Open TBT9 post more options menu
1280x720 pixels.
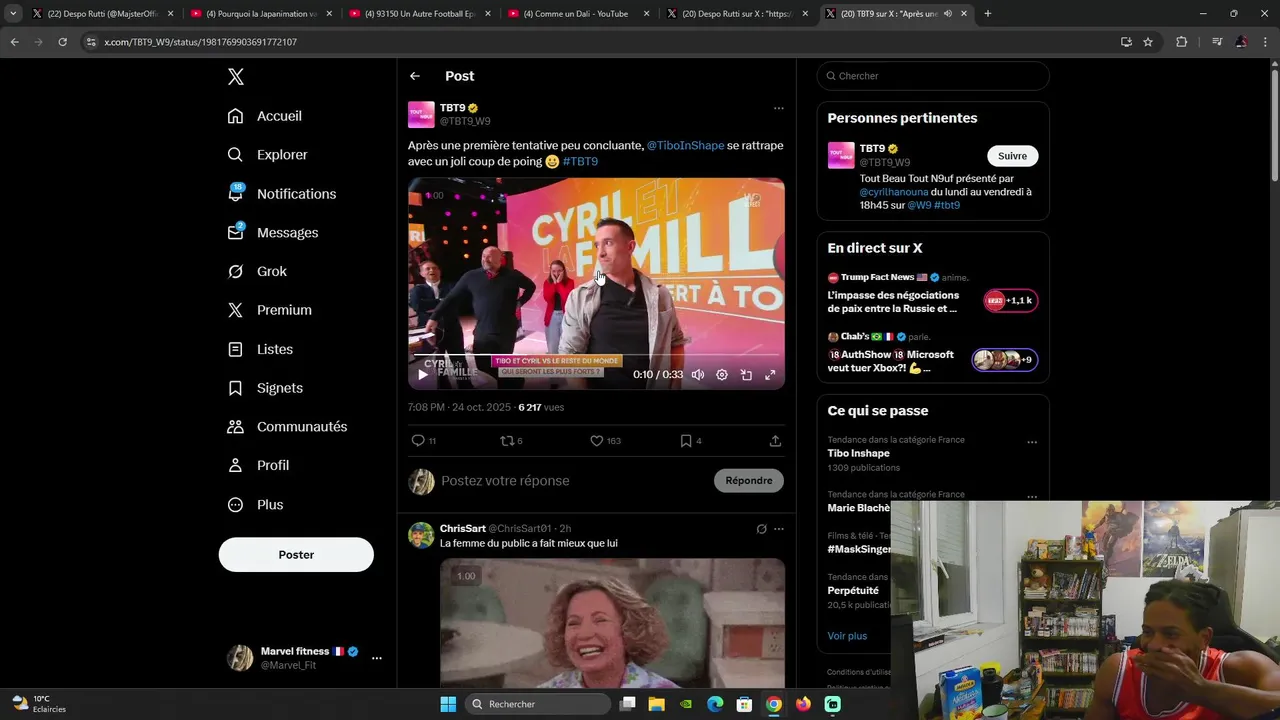tap(778, 108)
